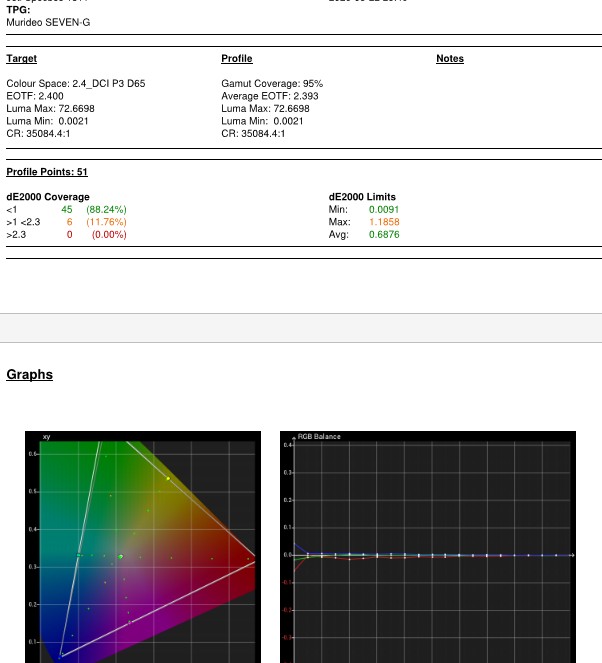Click the Target section heading
The image size is (602, 663).
click(x=21, y=59)
